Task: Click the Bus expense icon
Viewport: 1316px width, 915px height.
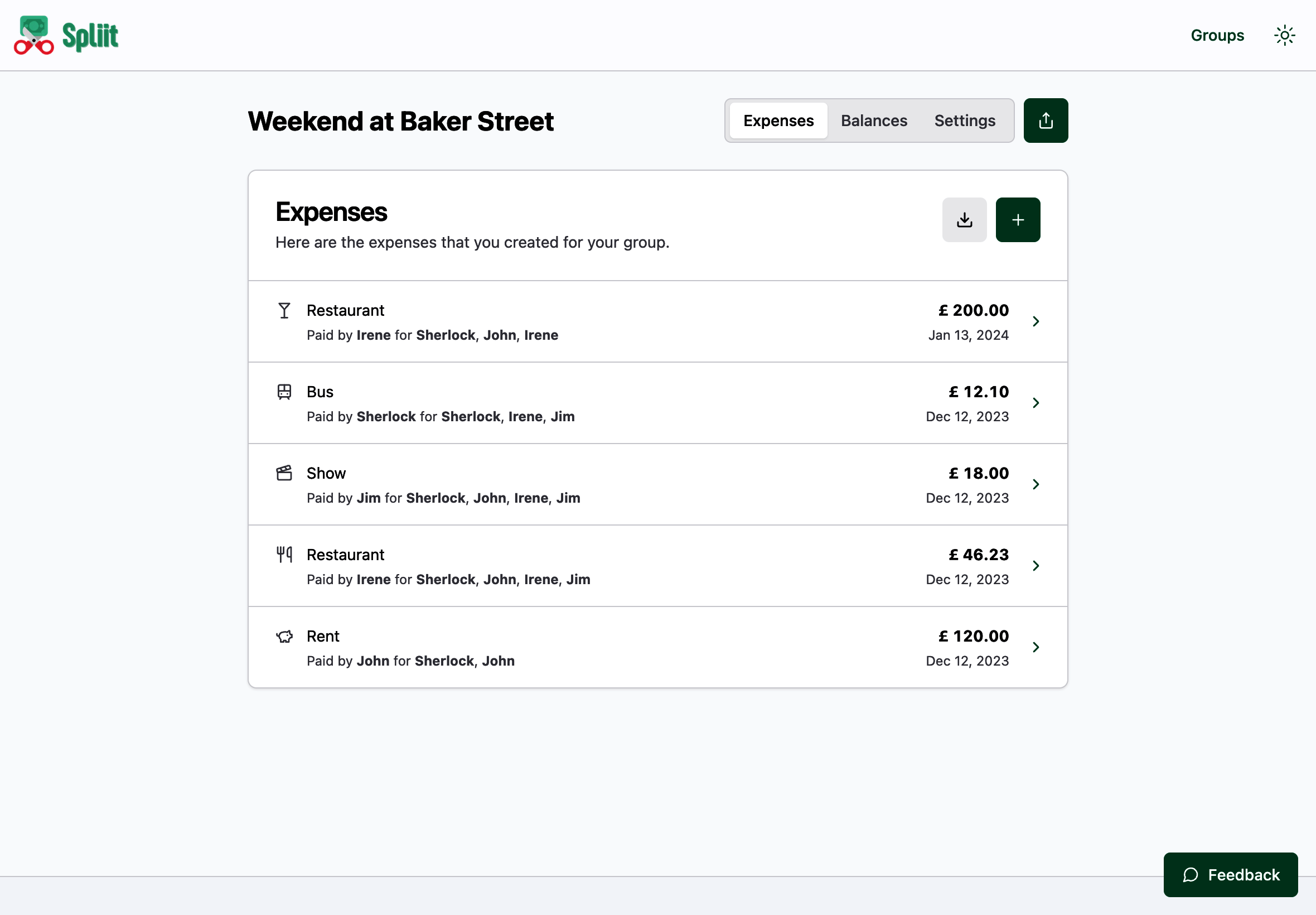Action: point(284,392)
